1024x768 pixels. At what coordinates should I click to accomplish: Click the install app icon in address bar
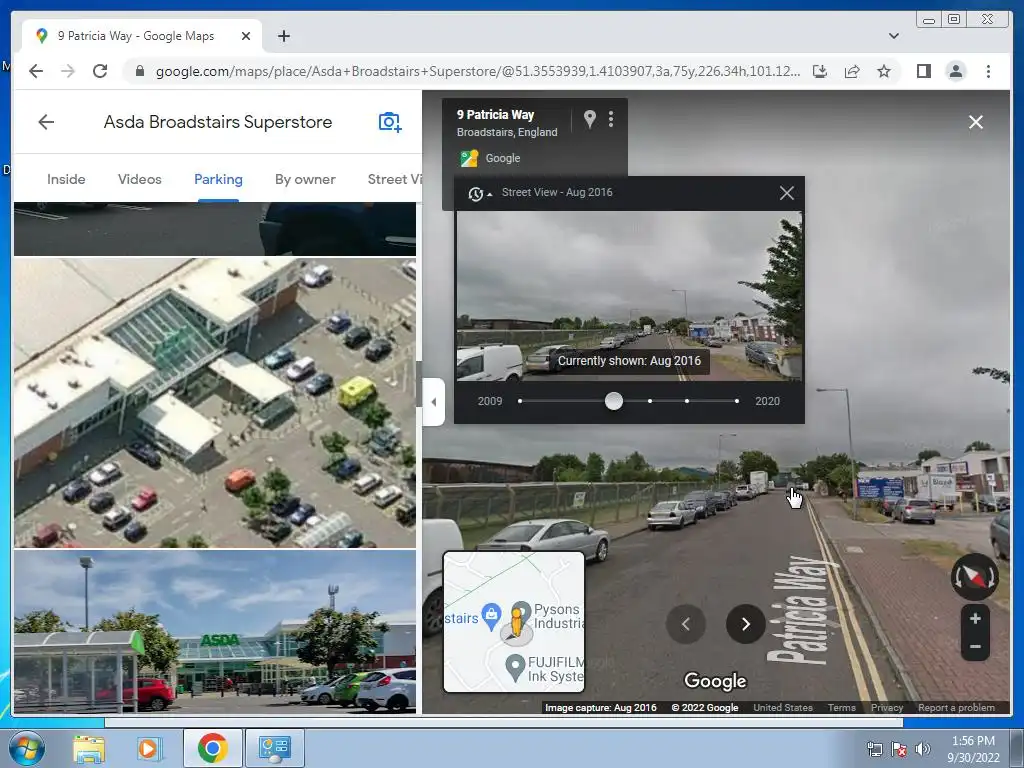point(820,71)
